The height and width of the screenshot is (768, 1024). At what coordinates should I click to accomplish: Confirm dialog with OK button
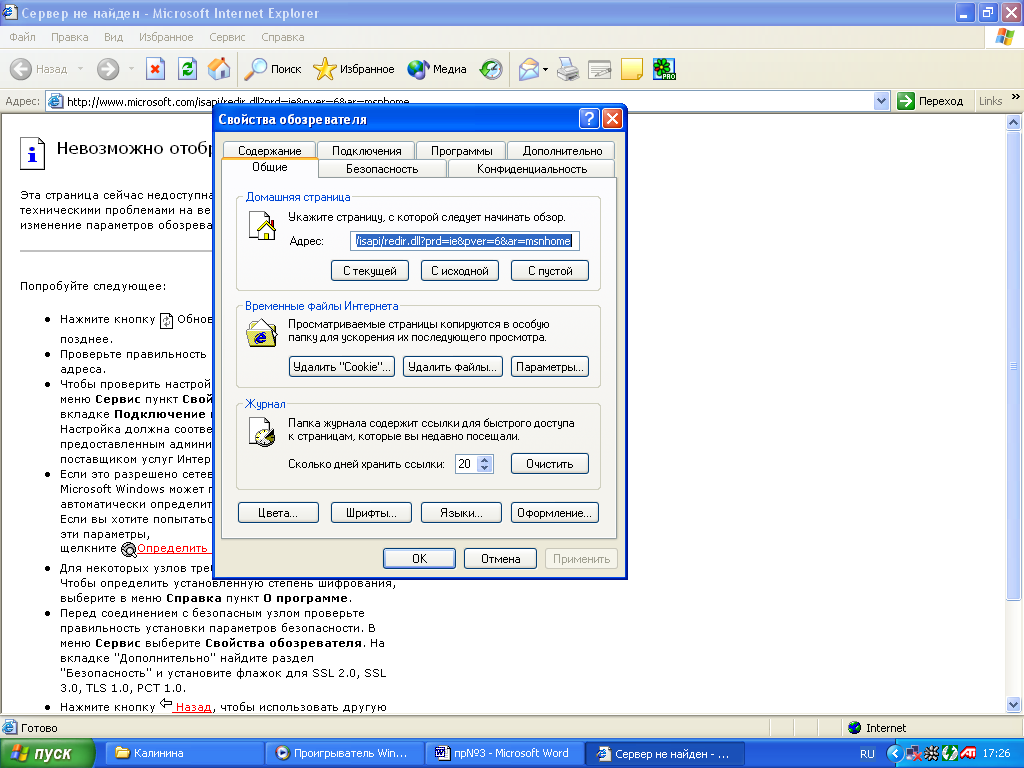click(419, 558)
